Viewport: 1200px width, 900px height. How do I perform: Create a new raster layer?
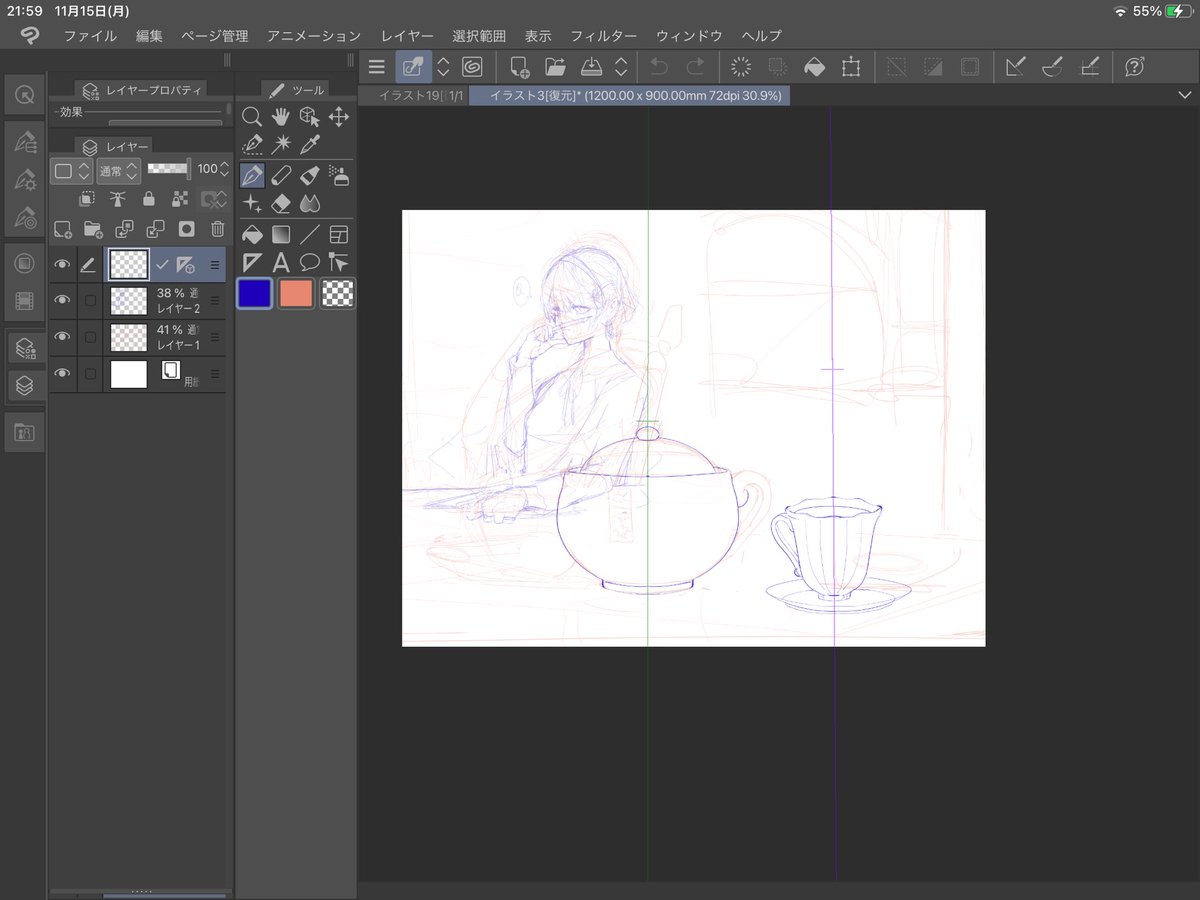[62, 229]
